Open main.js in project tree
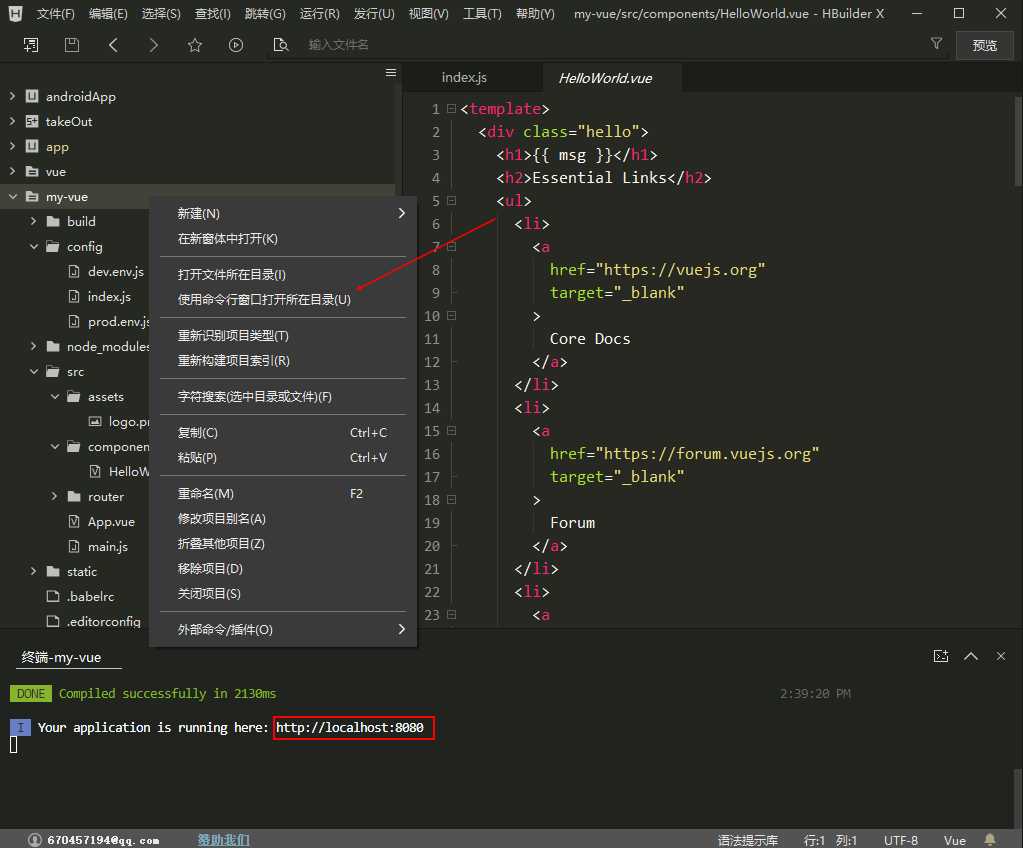This screenshot has width=1023, height=848. pos(108,546)
